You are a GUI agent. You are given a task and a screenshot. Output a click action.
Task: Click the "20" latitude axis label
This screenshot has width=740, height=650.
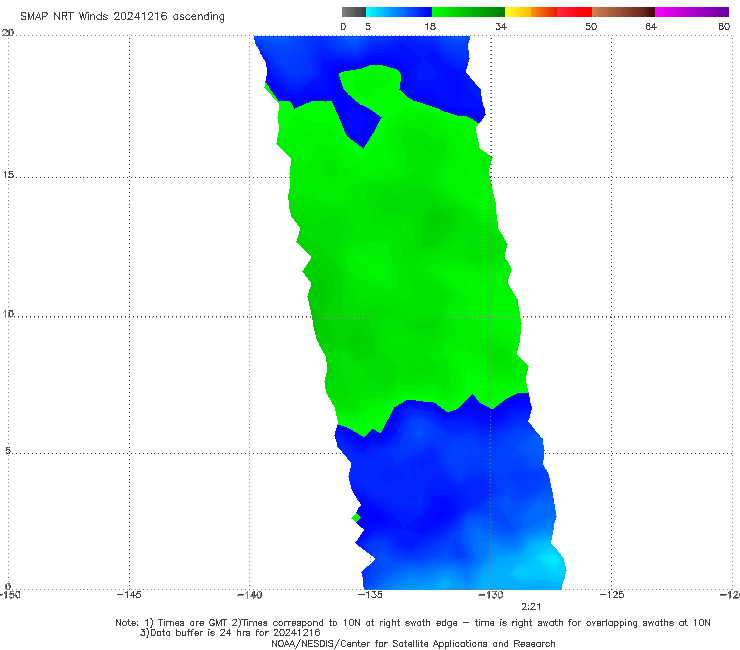tap(8, 32)
